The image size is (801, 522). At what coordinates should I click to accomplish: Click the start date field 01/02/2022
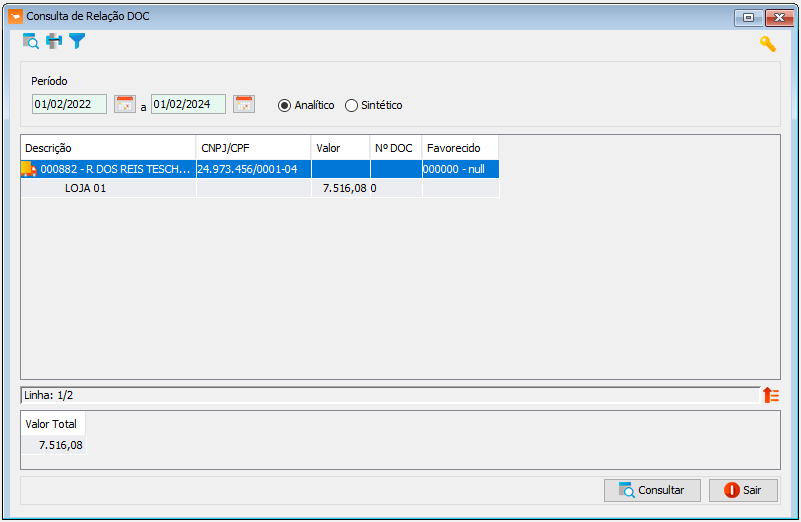69,104
